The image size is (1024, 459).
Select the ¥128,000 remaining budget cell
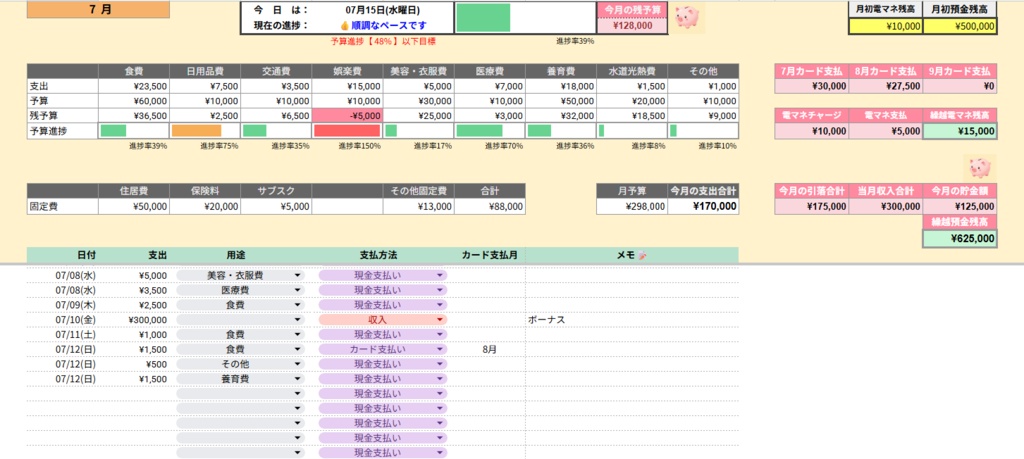[632, 26]
